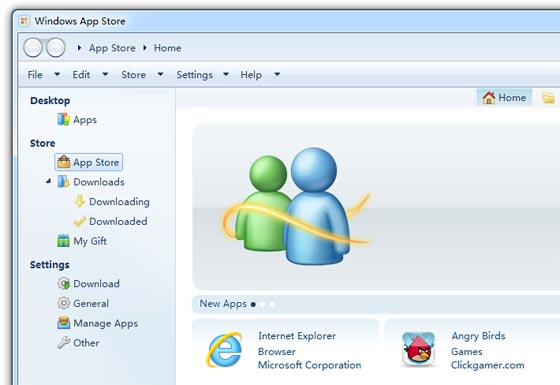
Task: Click the Downloading yellow arrow icon
Action: click(79, 201)
